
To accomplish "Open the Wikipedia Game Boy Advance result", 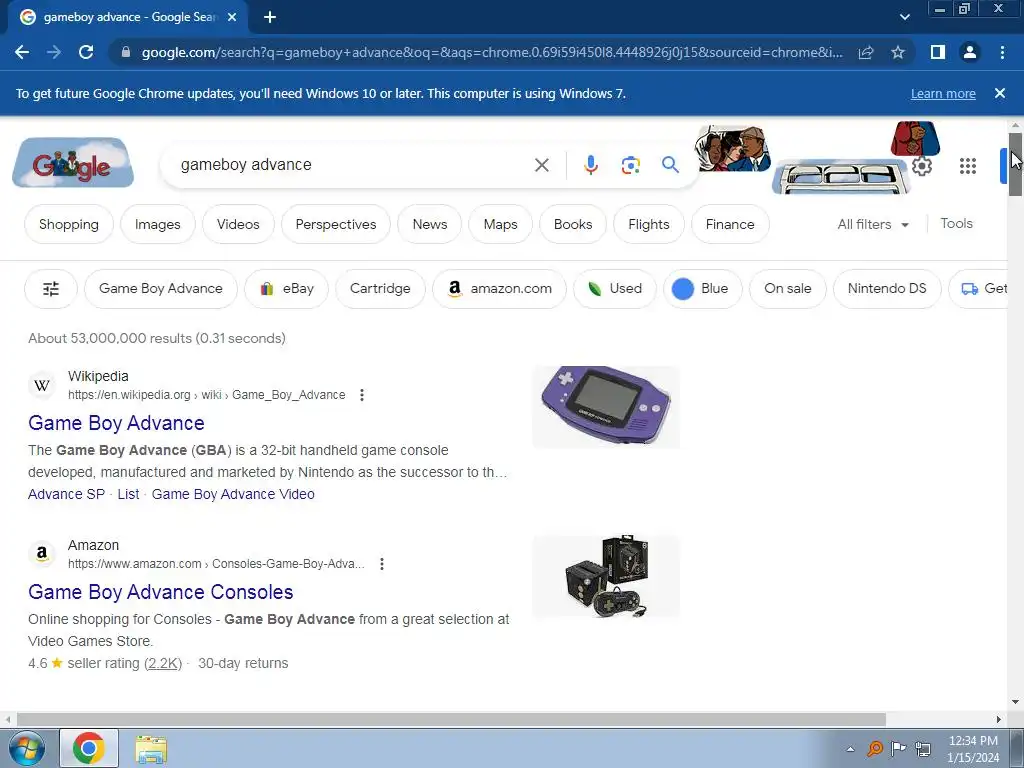I will tap(116, 423).
